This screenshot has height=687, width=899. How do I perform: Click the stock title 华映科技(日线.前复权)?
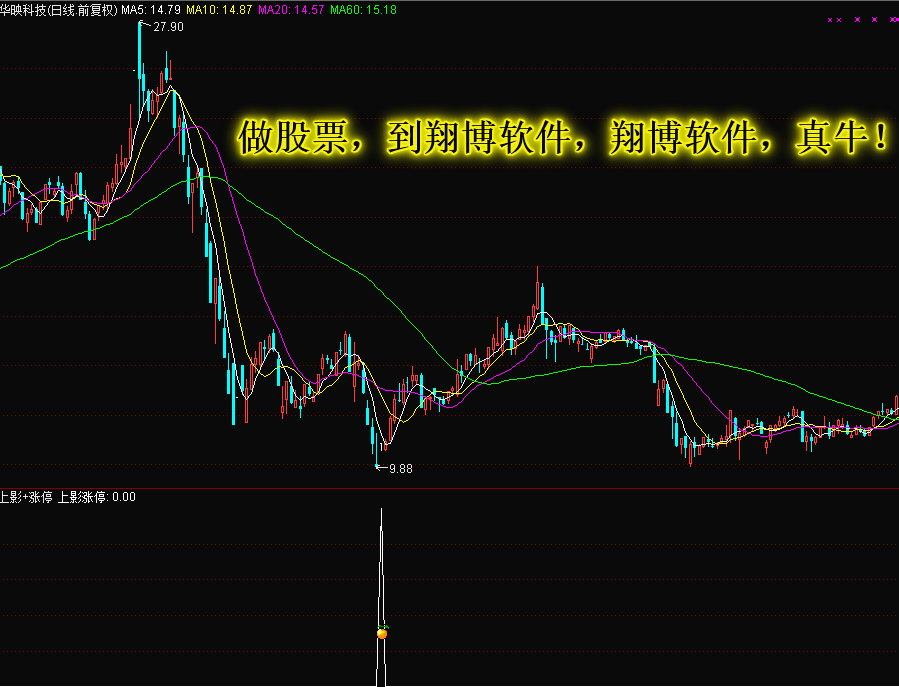[58, 10]
